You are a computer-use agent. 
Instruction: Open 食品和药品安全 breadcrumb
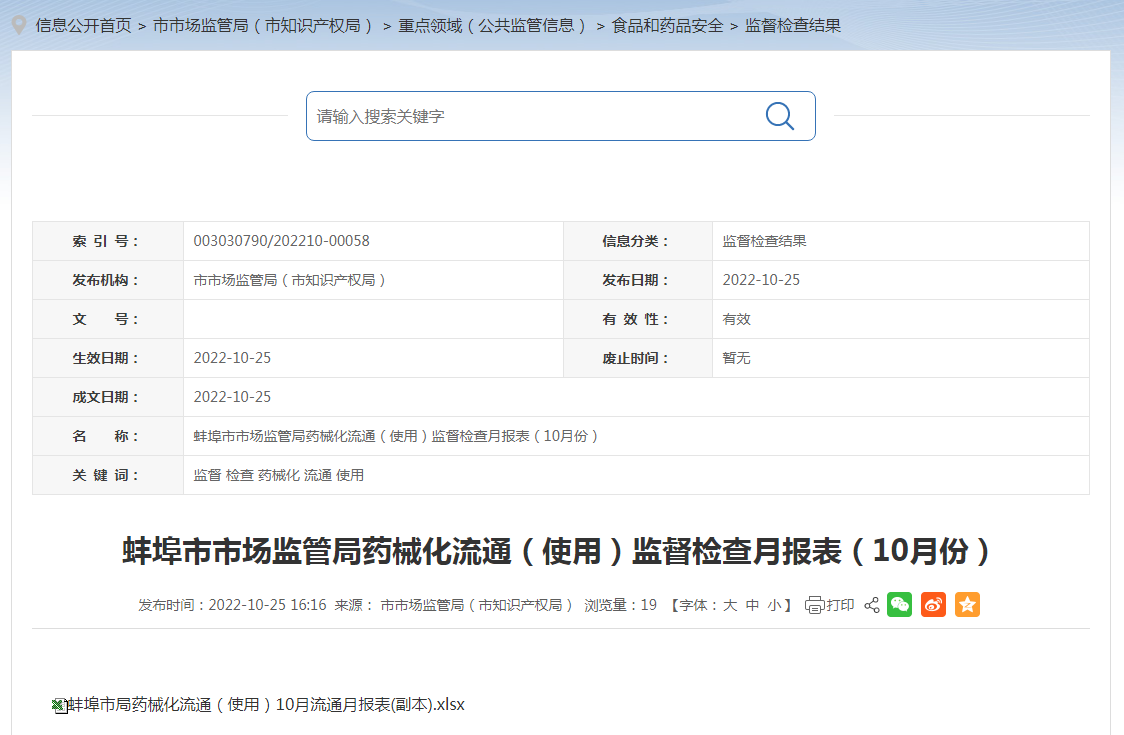coord(667,26)
